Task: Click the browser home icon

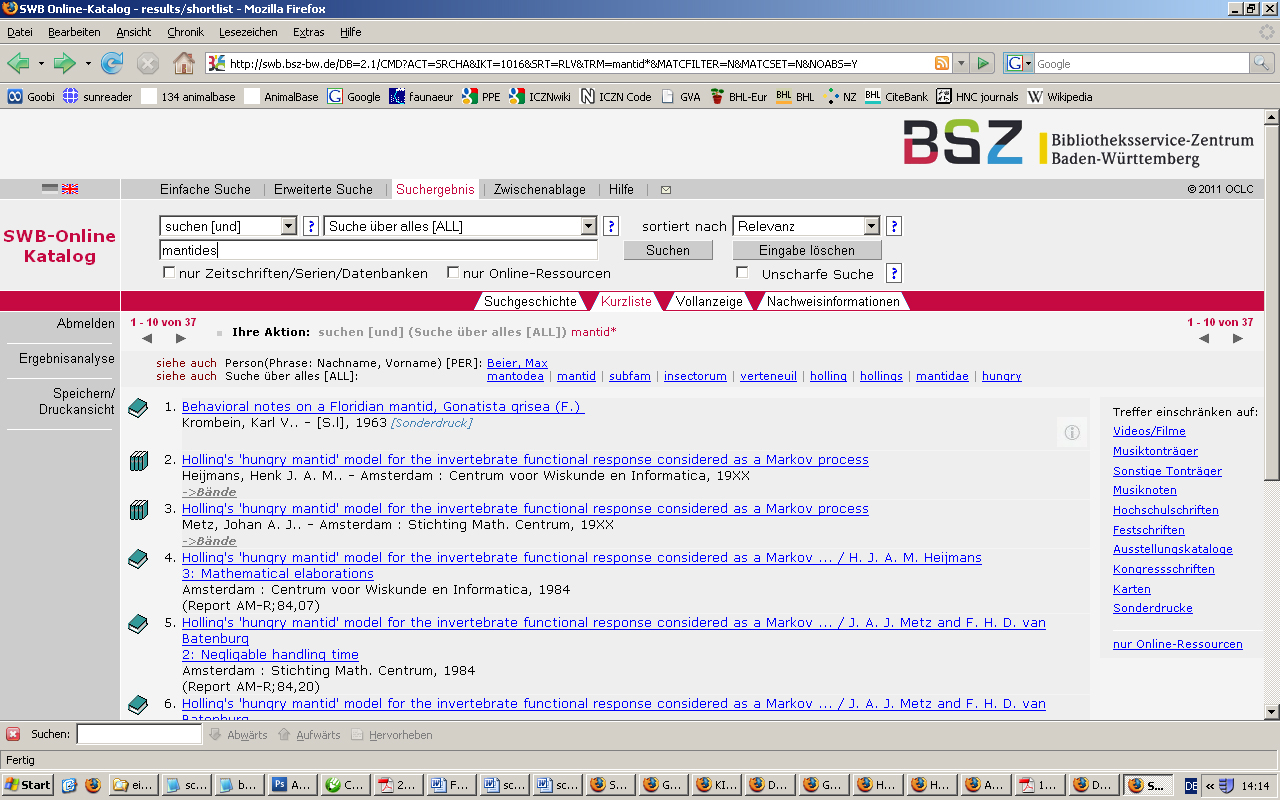Action: click(184, 64)
